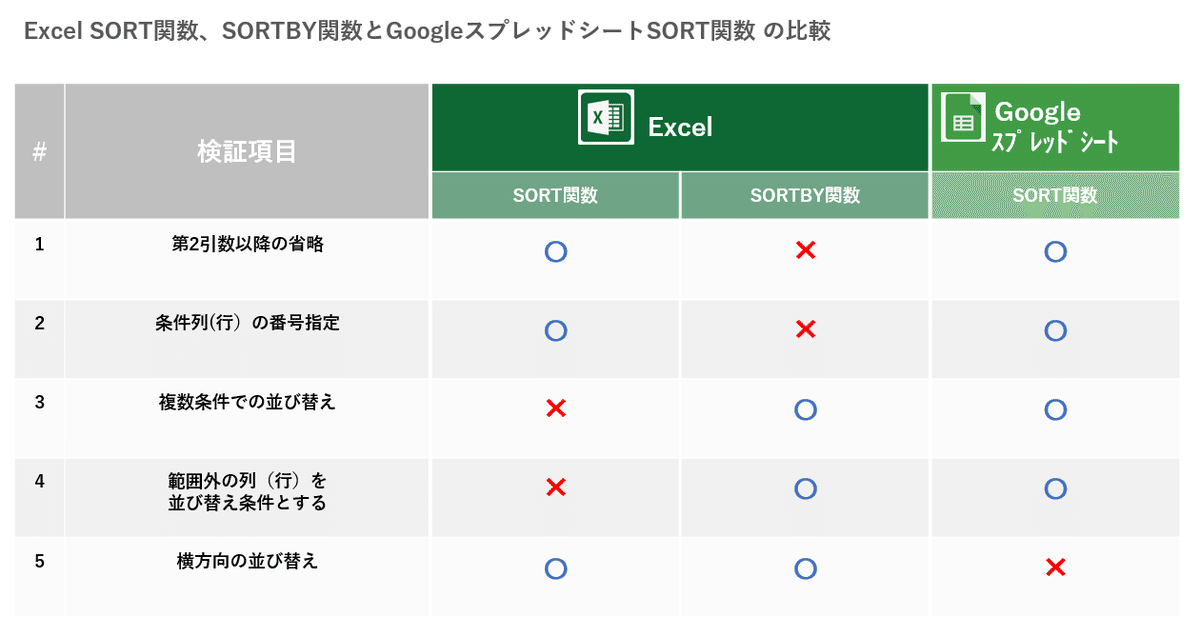
Task: Click the Google Sheets logo icon
Action: (x=963, y=118)
